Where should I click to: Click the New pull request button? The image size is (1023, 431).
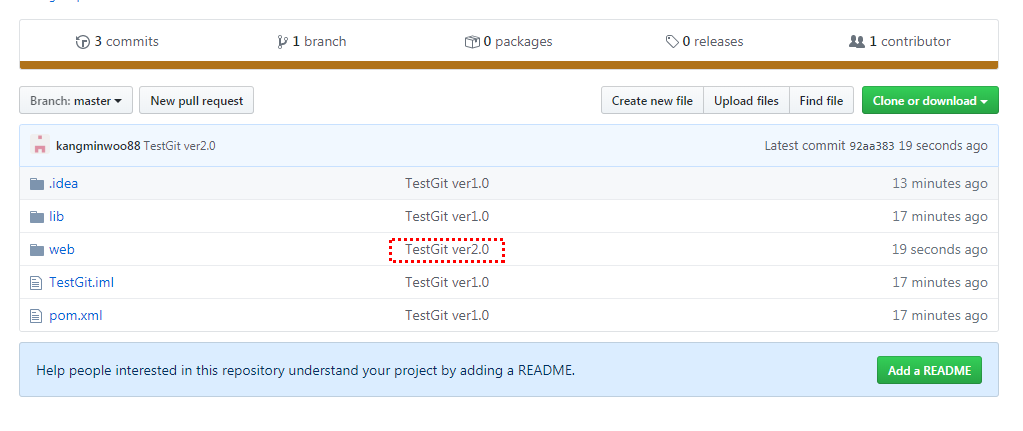tap(196, 100)
